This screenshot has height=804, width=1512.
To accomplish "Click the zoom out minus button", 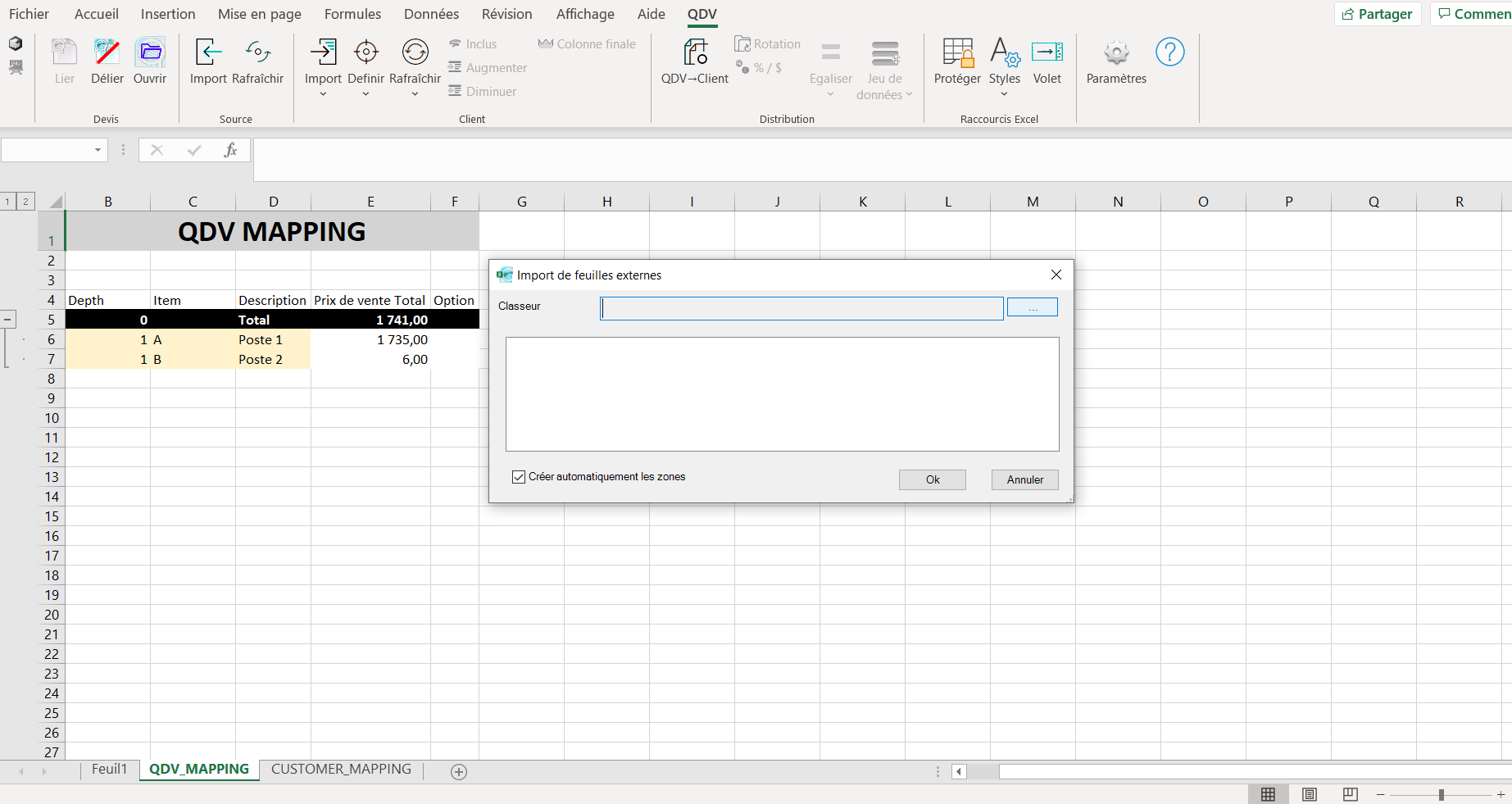I will coord(1381,795).
